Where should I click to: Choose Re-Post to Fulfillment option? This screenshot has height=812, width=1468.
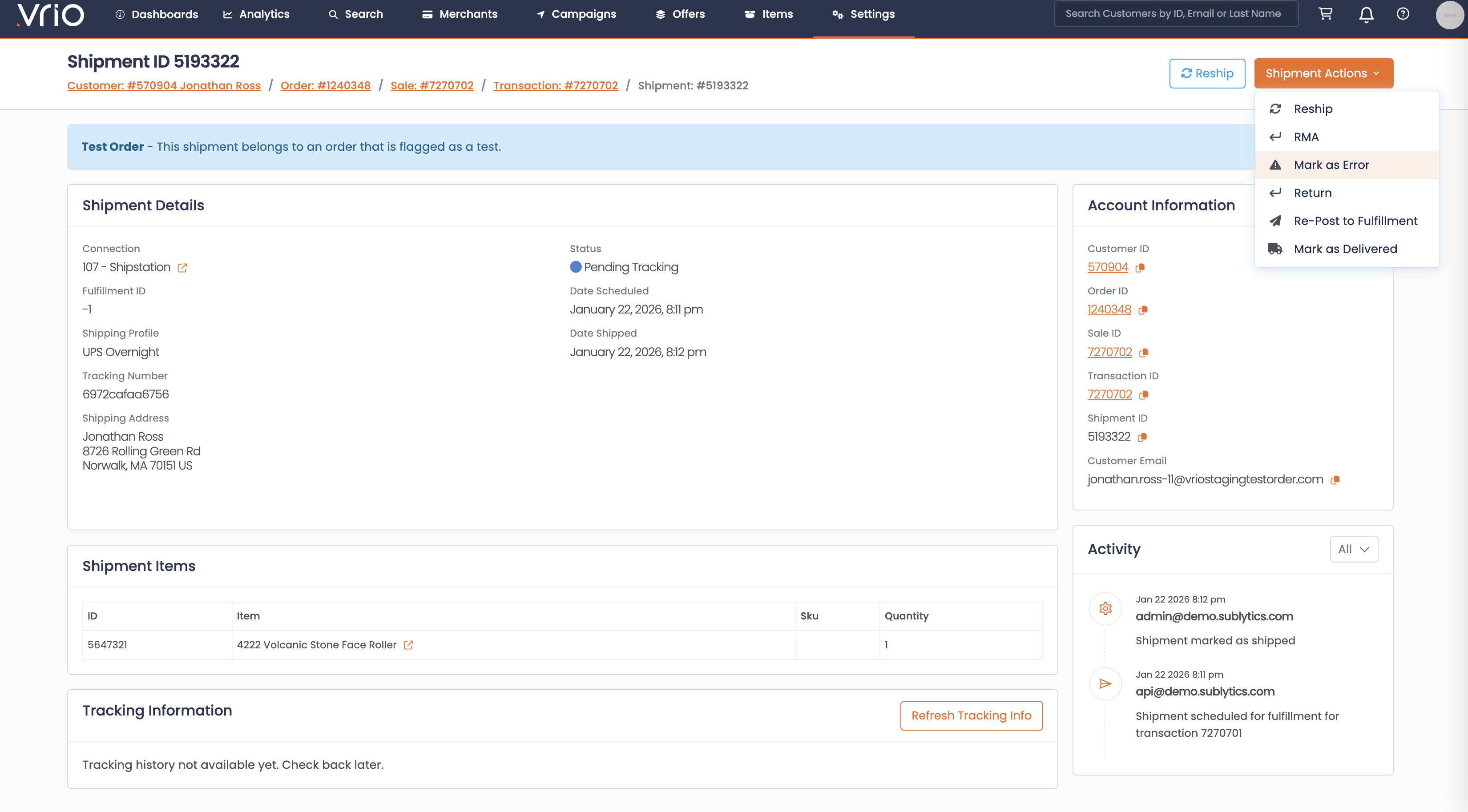[1355, 221]
